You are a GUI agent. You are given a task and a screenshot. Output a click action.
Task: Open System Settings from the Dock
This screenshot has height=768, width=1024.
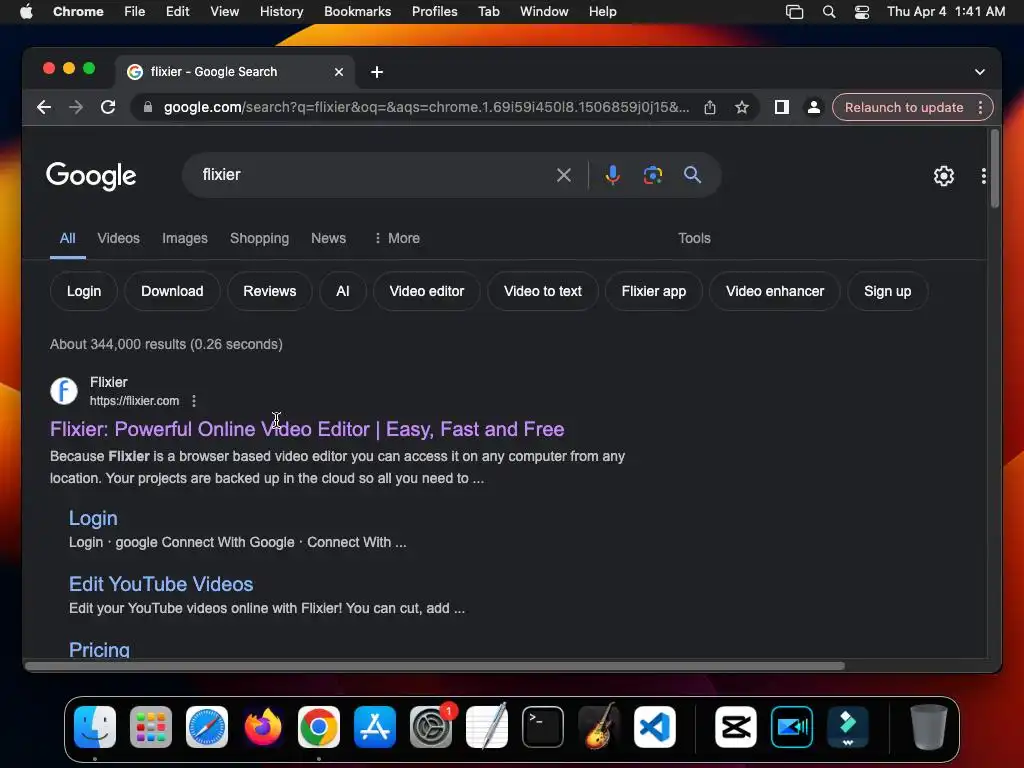coord(431,726)
